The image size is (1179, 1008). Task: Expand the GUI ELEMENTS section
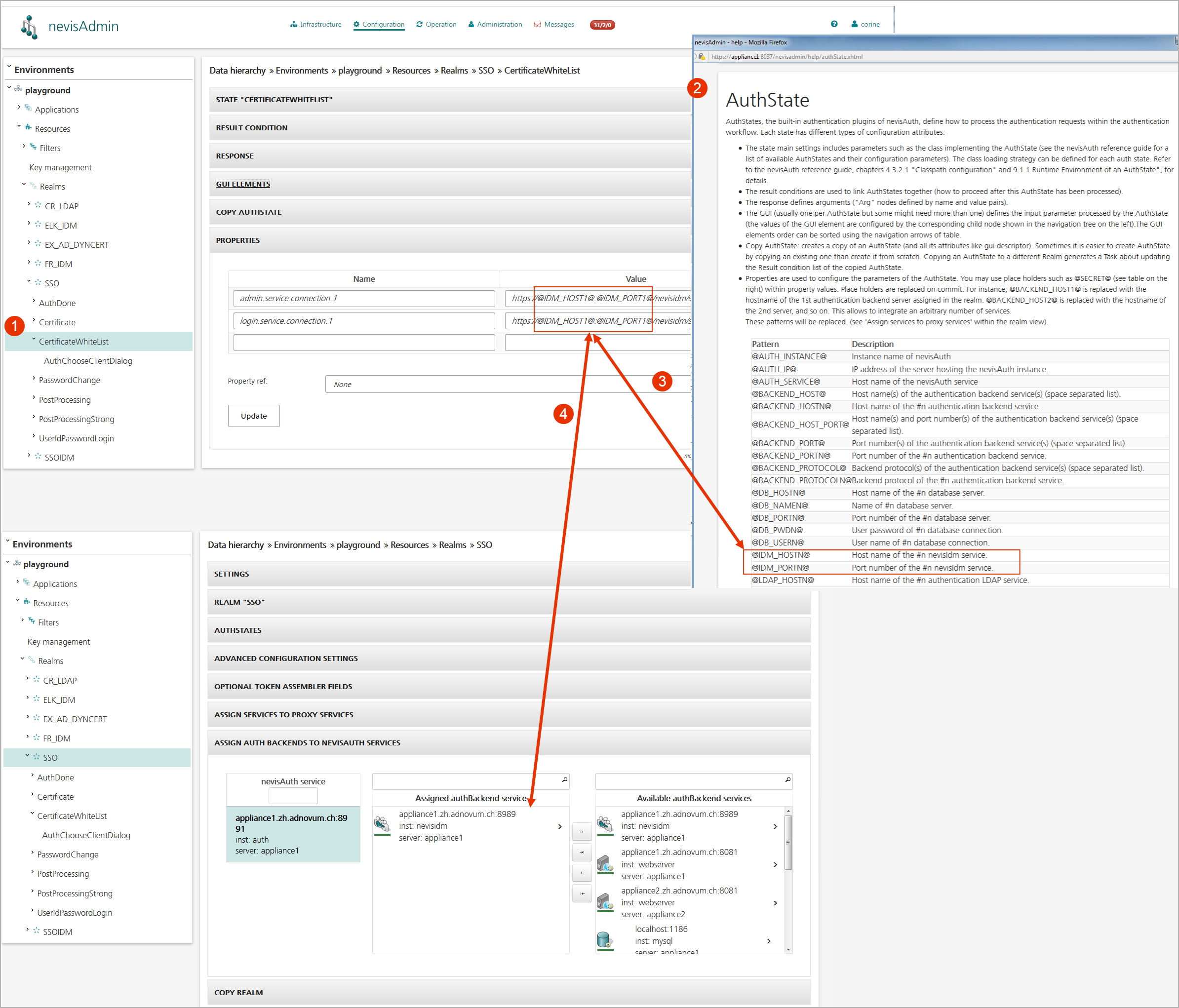pos(450,184)
